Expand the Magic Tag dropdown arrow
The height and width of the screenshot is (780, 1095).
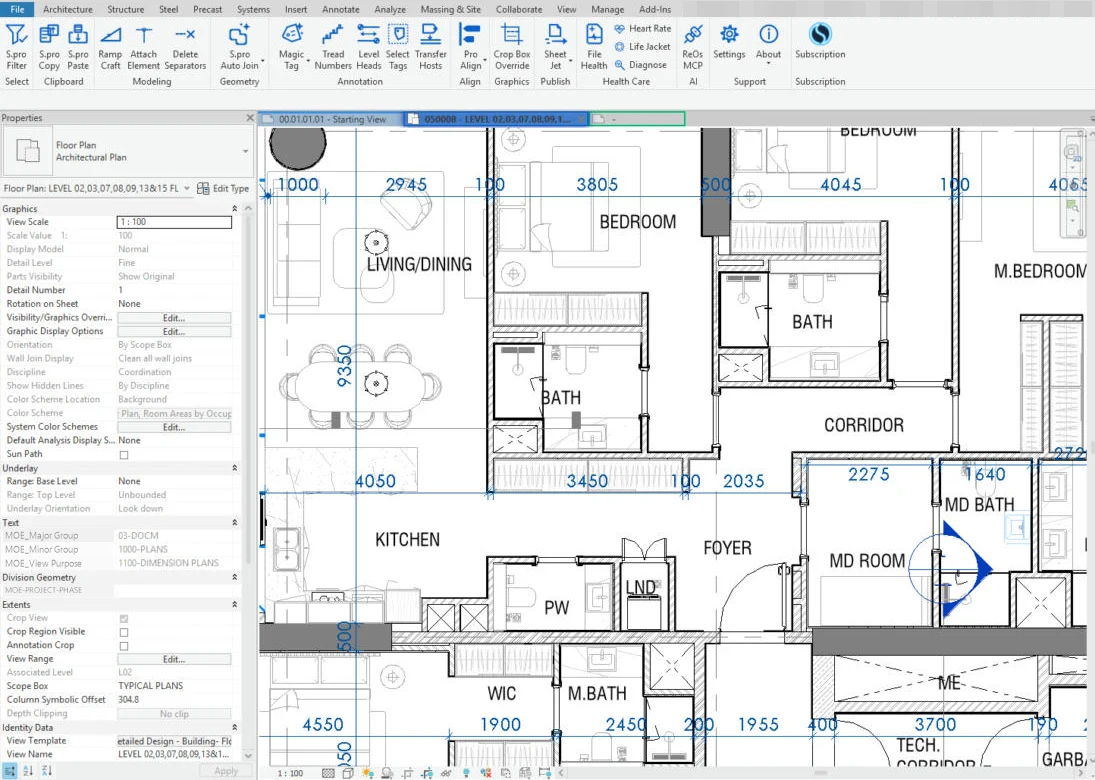[x=308, y=61]
